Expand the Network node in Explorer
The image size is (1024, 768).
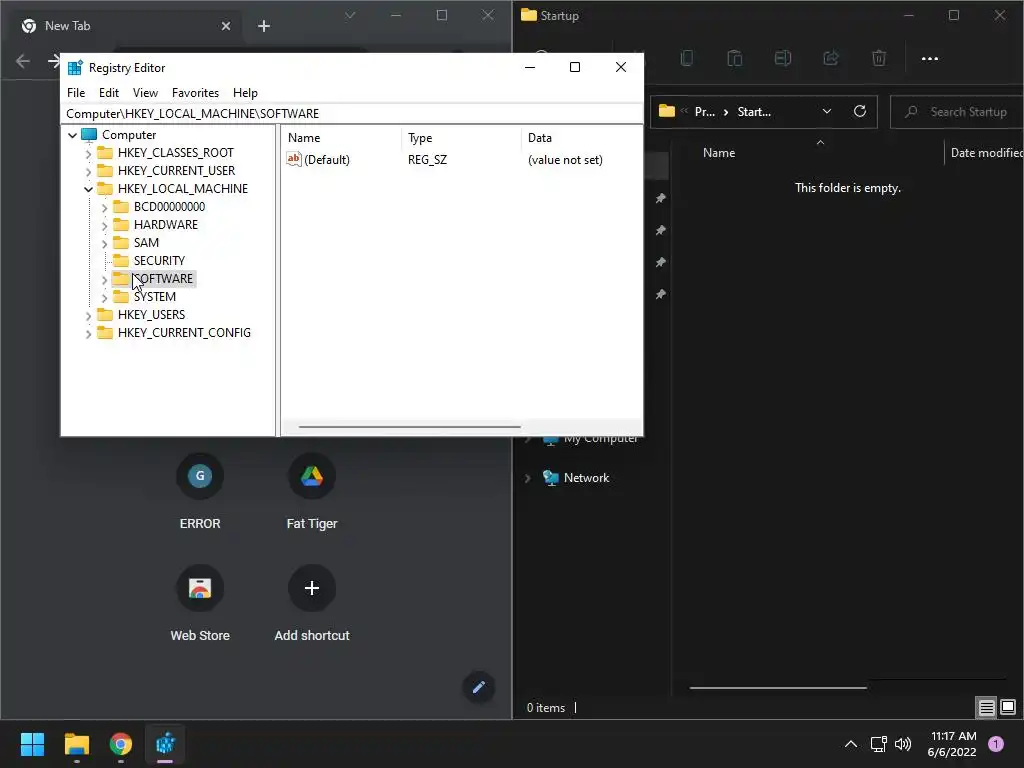pos(528,478)
